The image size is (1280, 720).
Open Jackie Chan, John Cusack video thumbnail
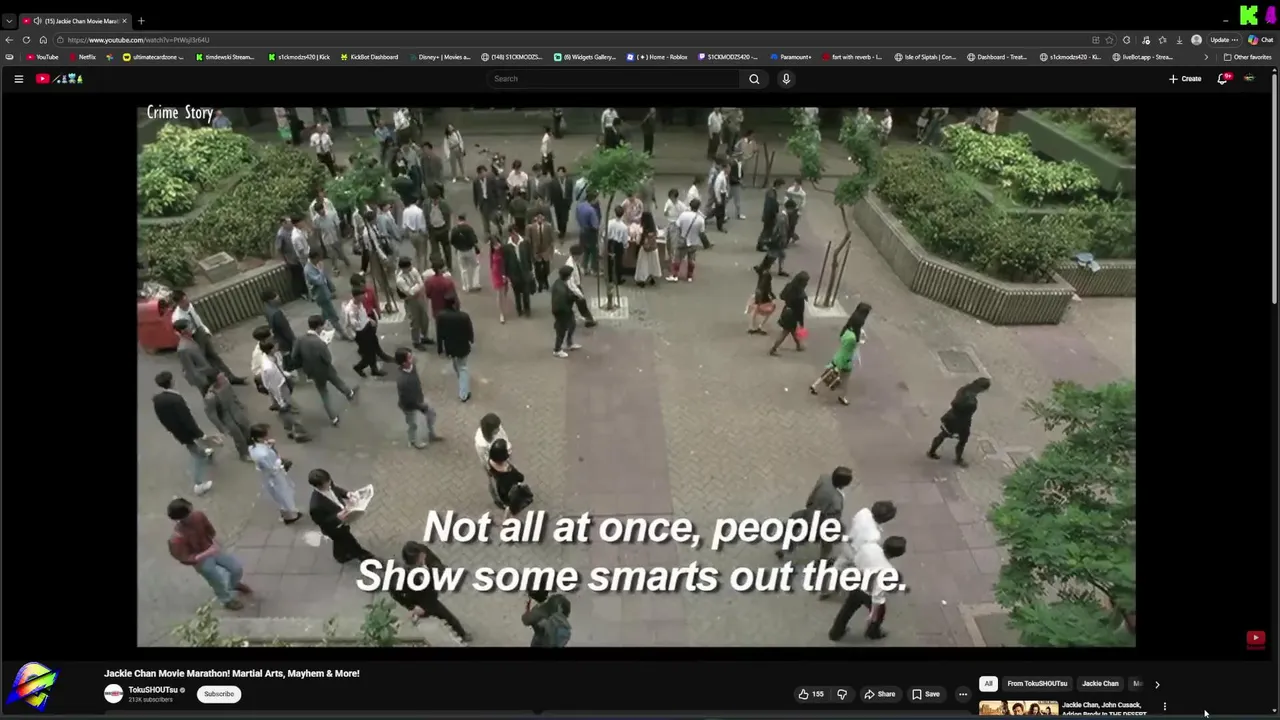coord(1018,708)
